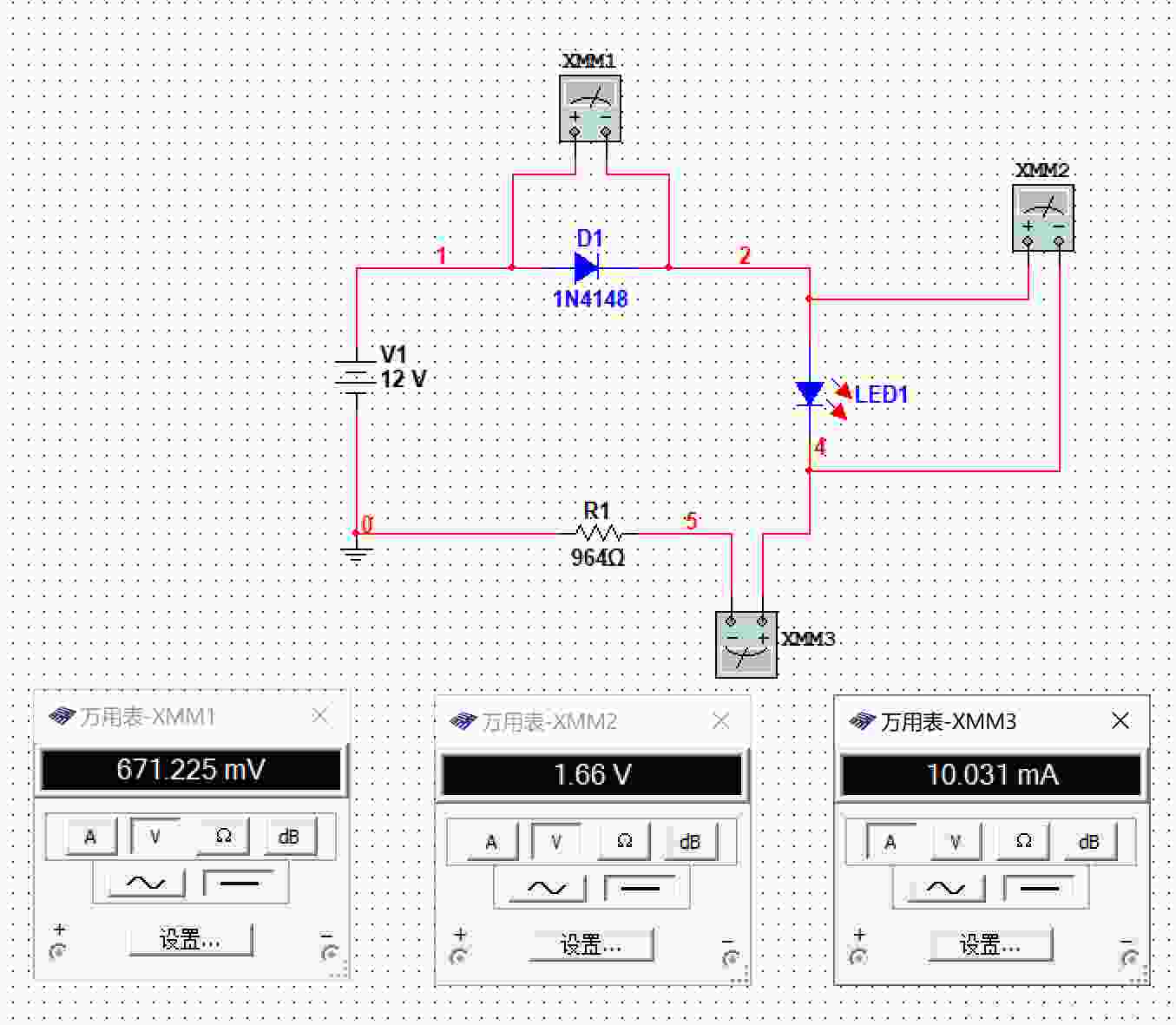Set XMM1 to DC signal mode
Image resolution: width=1176 pixels, height=1025 pixels.
240,884
